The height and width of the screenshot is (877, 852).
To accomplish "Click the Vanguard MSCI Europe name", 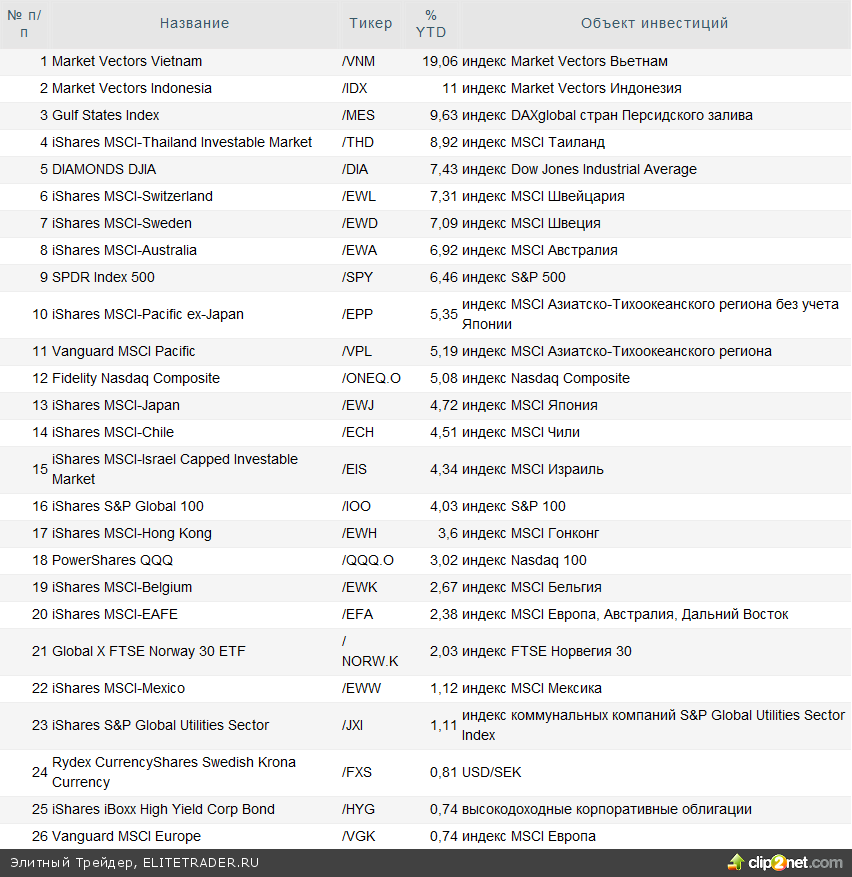I will coord(126,836).
